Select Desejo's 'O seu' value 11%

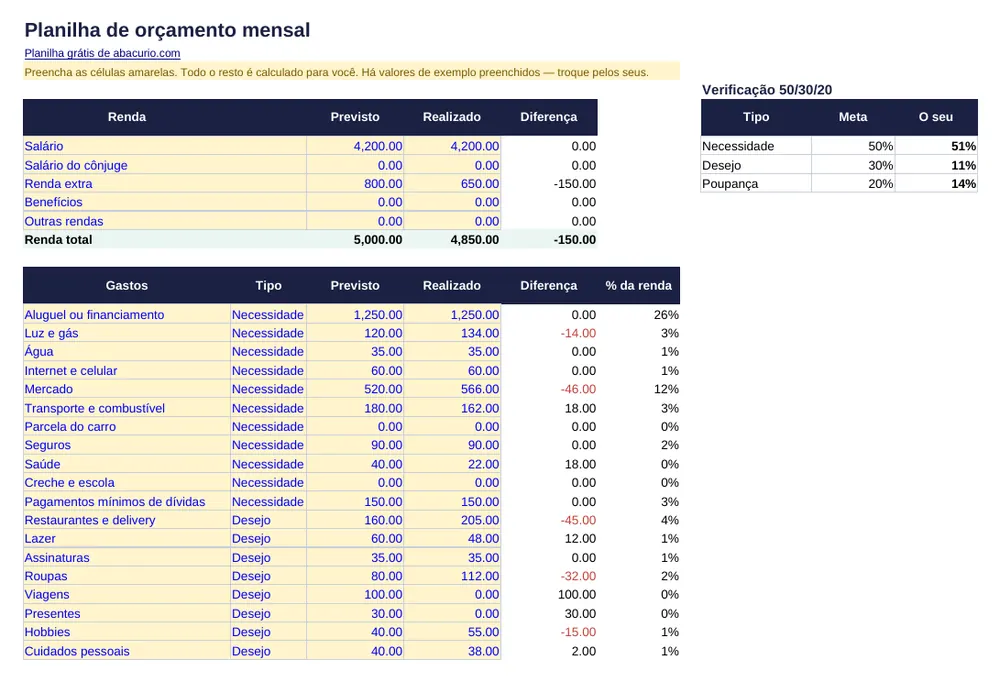pos(963,165)
